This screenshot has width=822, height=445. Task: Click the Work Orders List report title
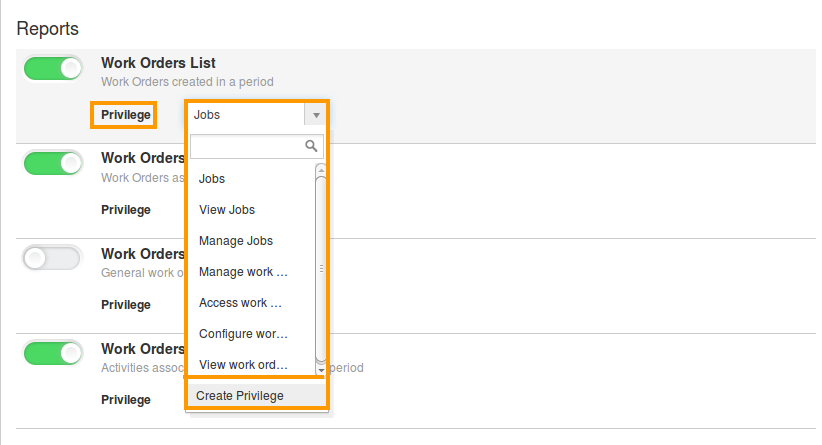click(158, 63)
